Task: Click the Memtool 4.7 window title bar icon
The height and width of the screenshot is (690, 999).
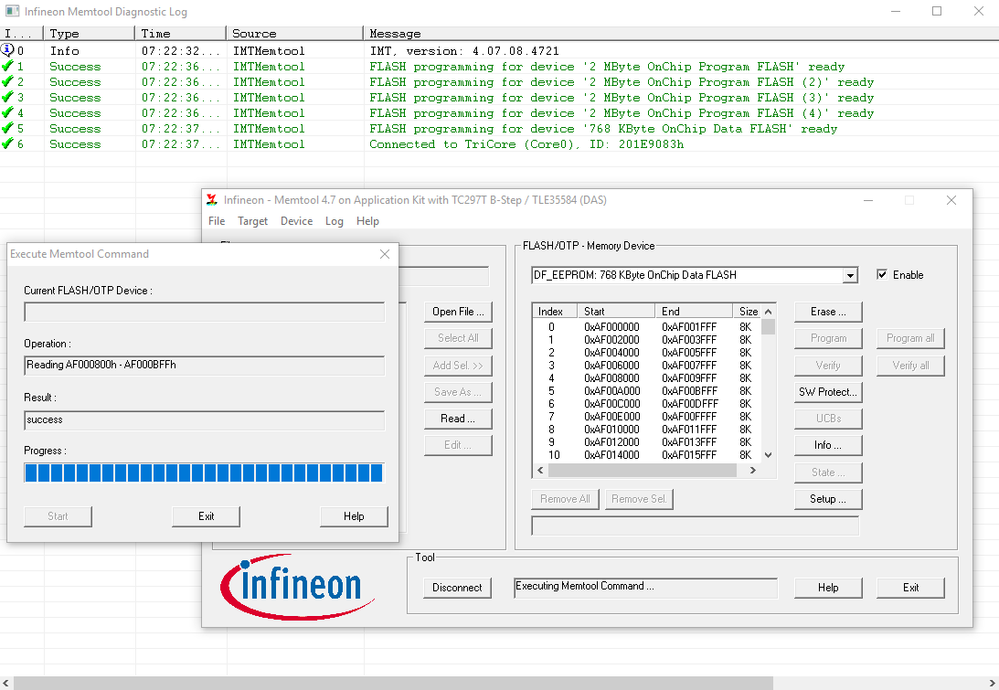Action: click(212, 200)
